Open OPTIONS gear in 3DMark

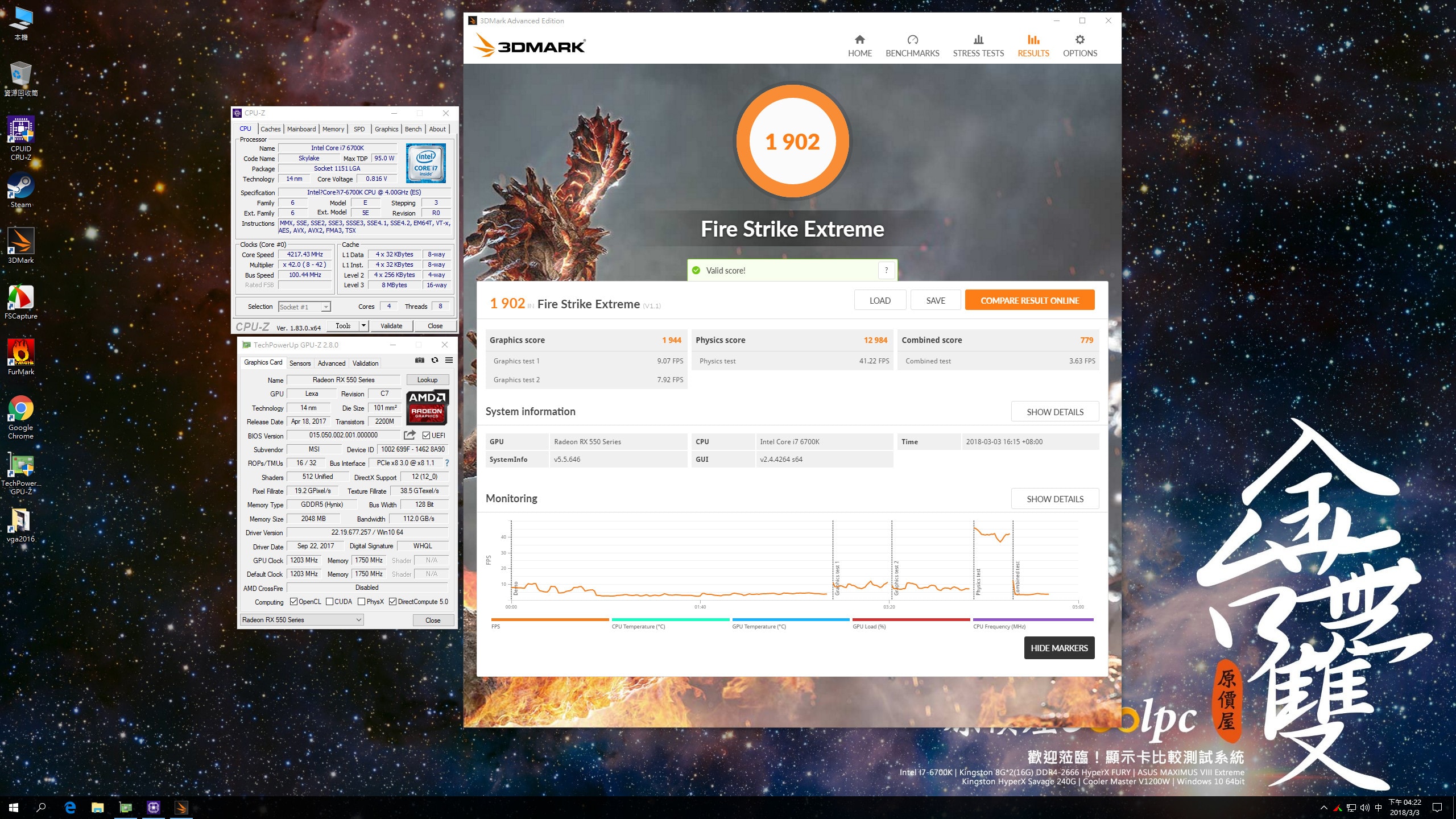(x=1079, y=46)
